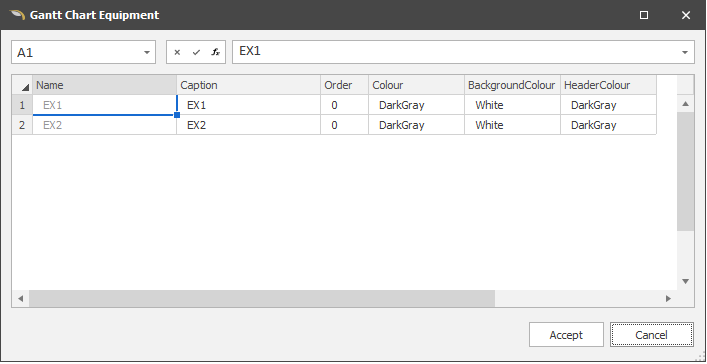Select the BackgroundColour column header
Viewport: 707px width, 364px height.
(512, 85)
